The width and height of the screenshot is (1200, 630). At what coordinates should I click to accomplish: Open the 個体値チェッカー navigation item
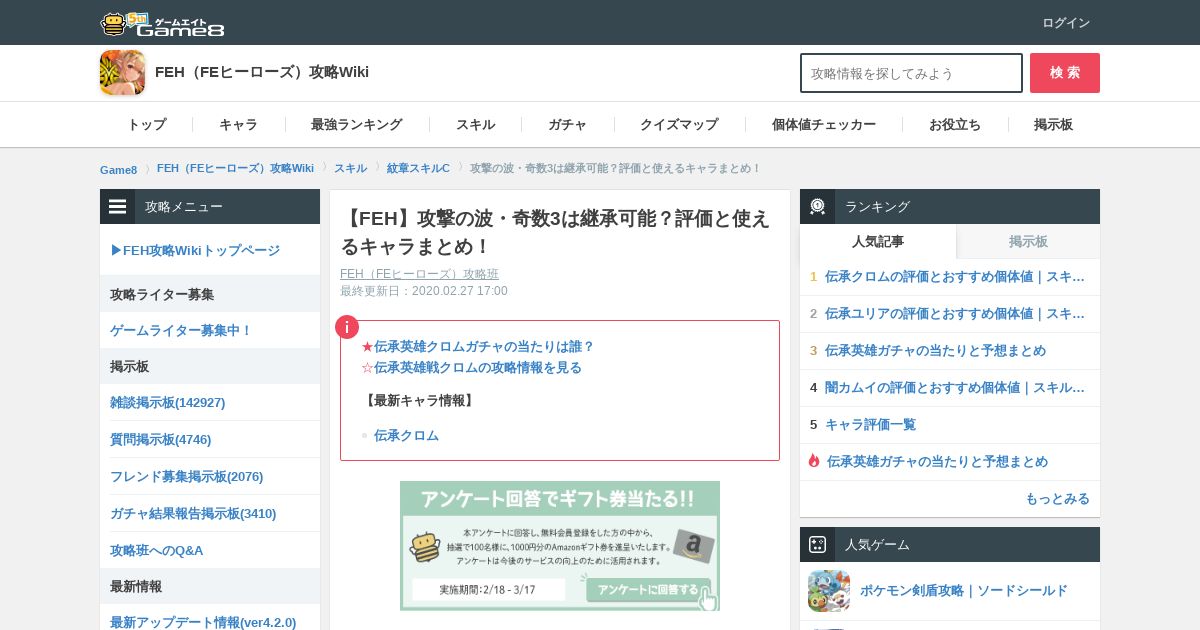pos(824,125)
